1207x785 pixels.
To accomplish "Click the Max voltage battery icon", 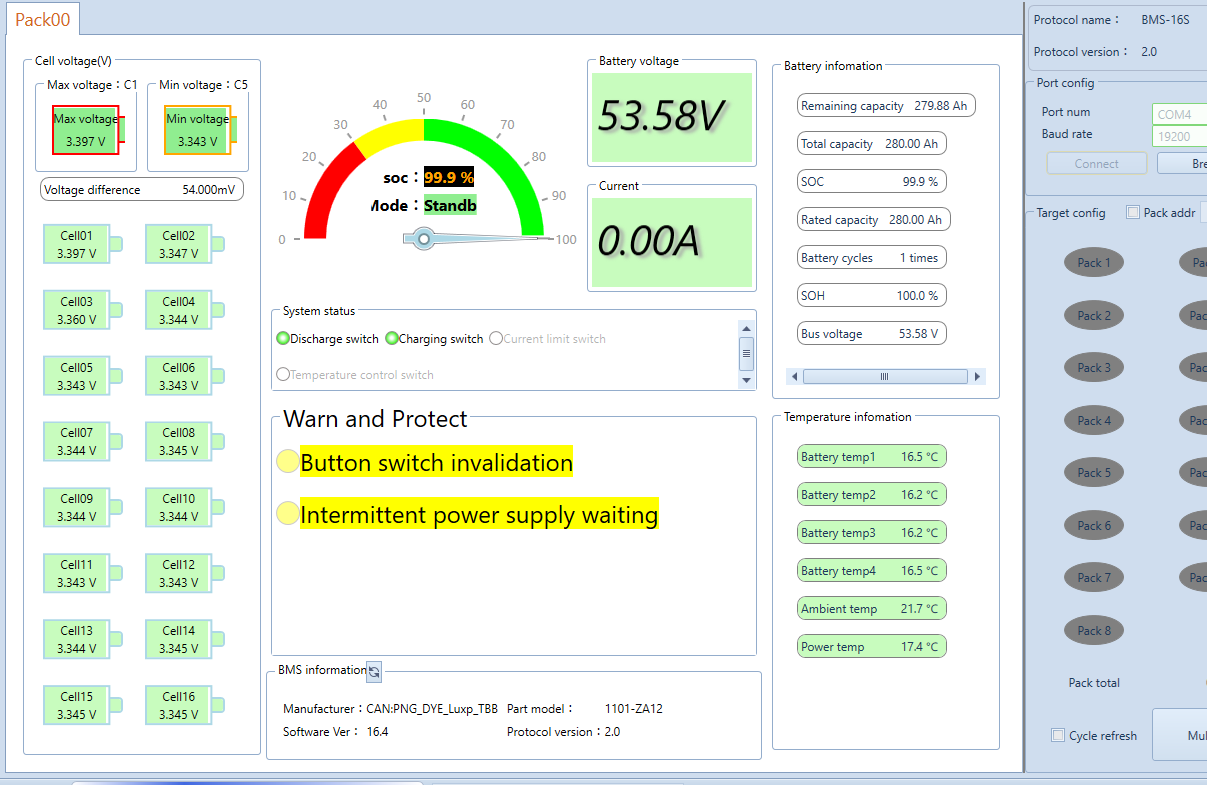I will [88, 129].
